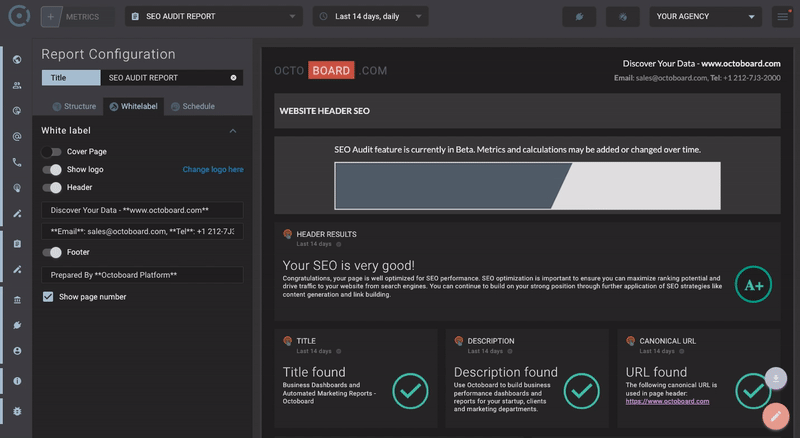Click the METRICS label in top bar
Image resolution: width=800 pixels, height=438 pixels.
click(x=82, y=17)
